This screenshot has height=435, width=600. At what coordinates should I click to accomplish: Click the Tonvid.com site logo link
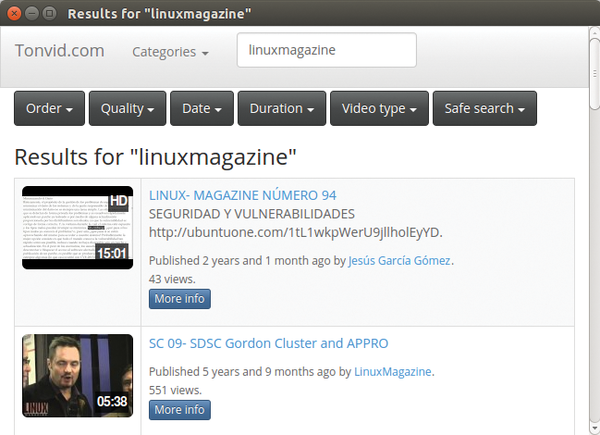(60, 51)
